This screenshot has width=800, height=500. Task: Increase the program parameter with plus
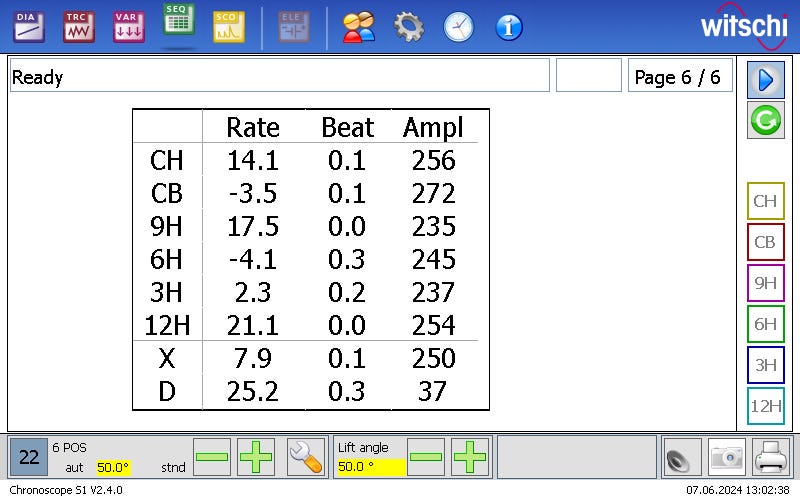(256, 457)
